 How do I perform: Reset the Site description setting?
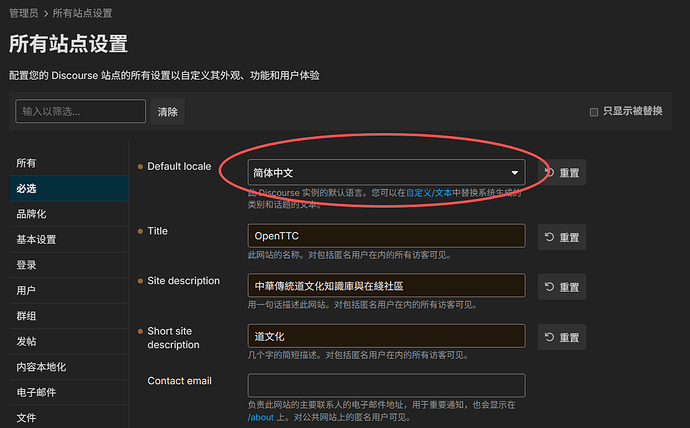[x=562, y=287]
